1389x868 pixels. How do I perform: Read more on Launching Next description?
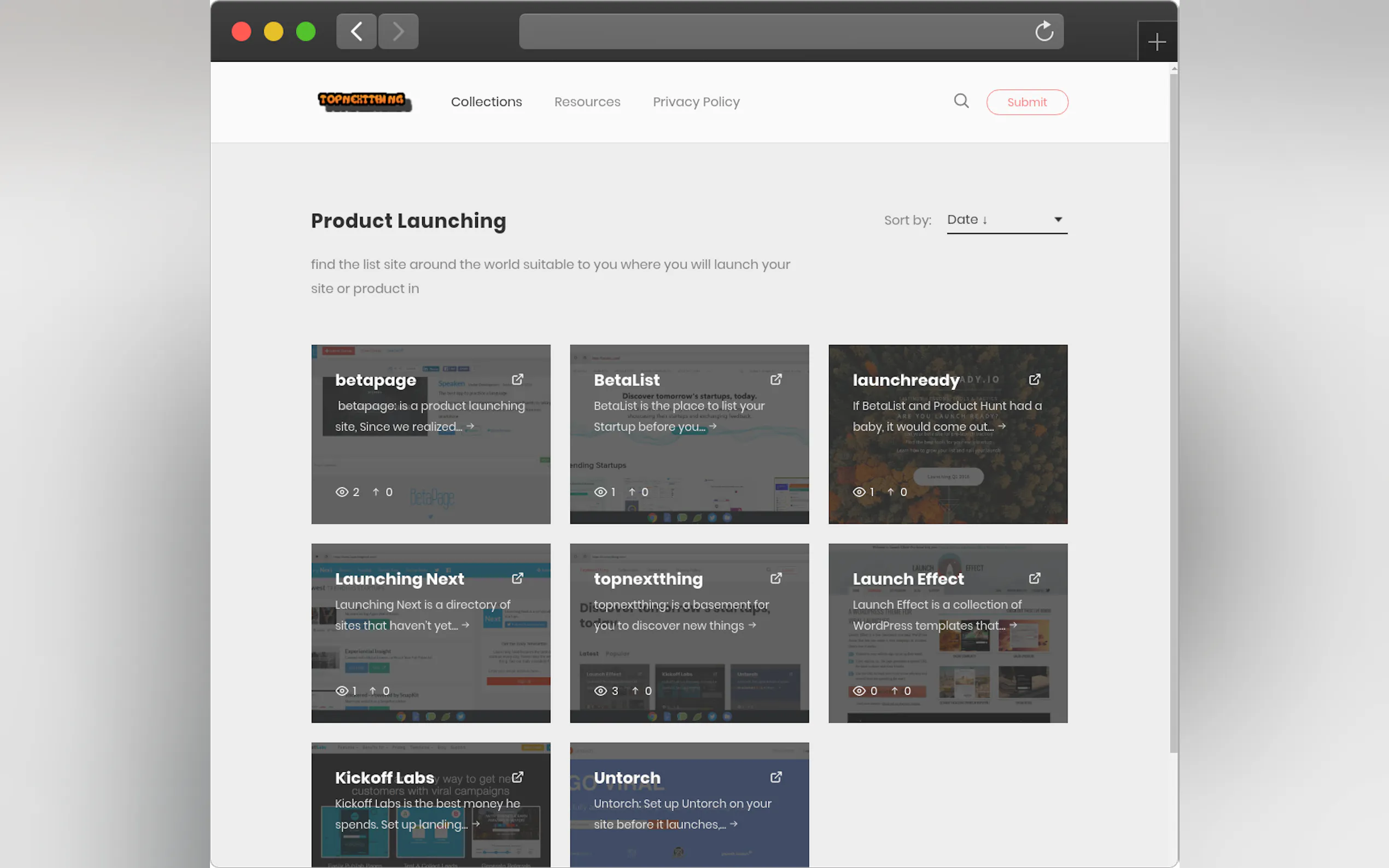coord(422,614)
